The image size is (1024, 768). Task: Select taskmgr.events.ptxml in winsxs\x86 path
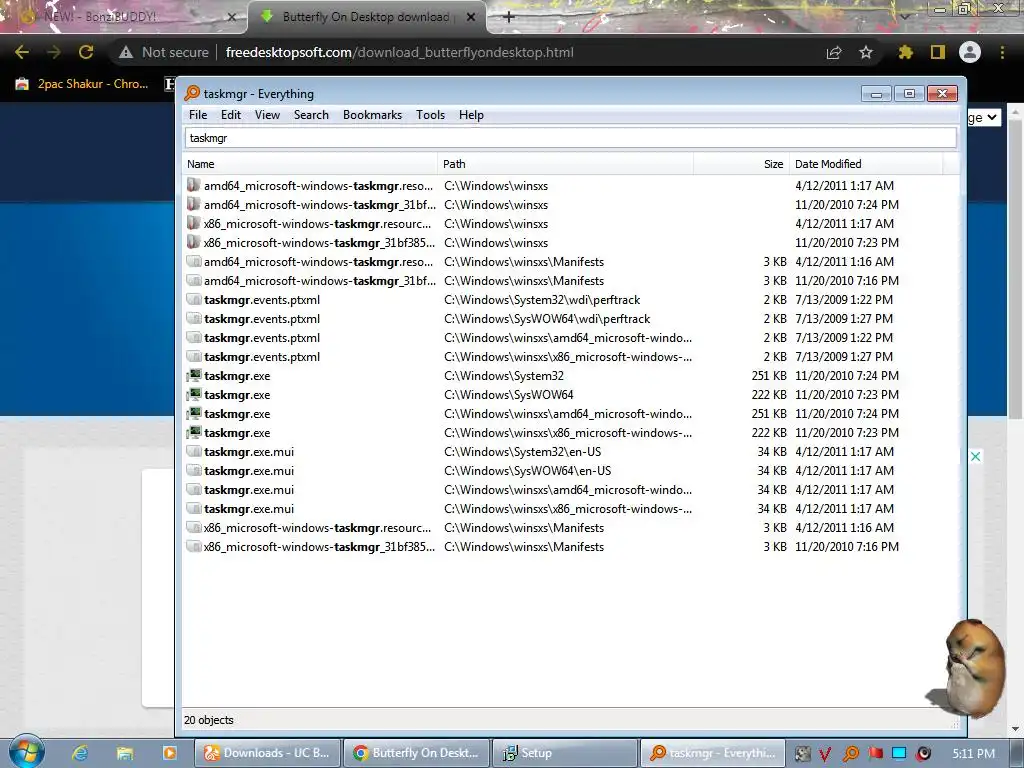coord(262,357)
